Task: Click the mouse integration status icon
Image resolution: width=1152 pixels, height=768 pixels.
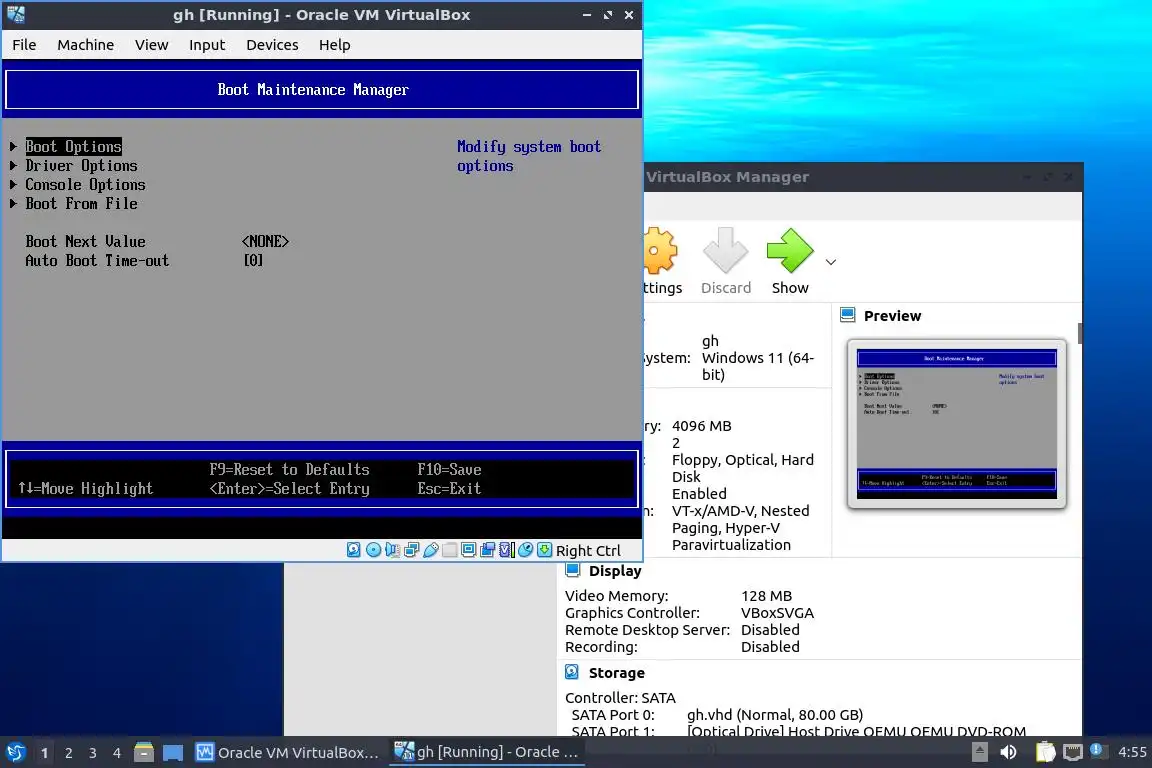Action: pos(525,550)
